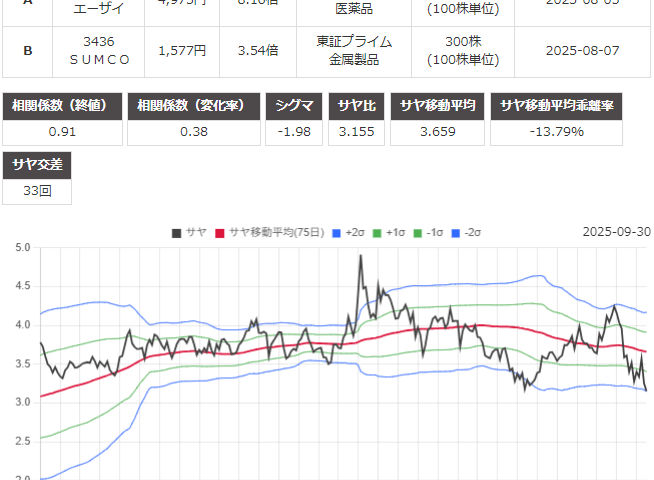Click the エーザイ stock name cell
This screenshot has width=654, height=480.
(98, 5)
